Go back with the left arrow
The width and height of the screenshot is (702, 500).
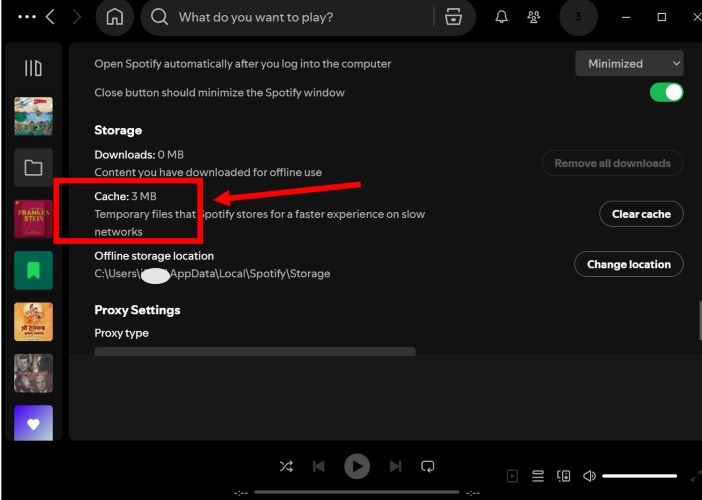(51, 17)
